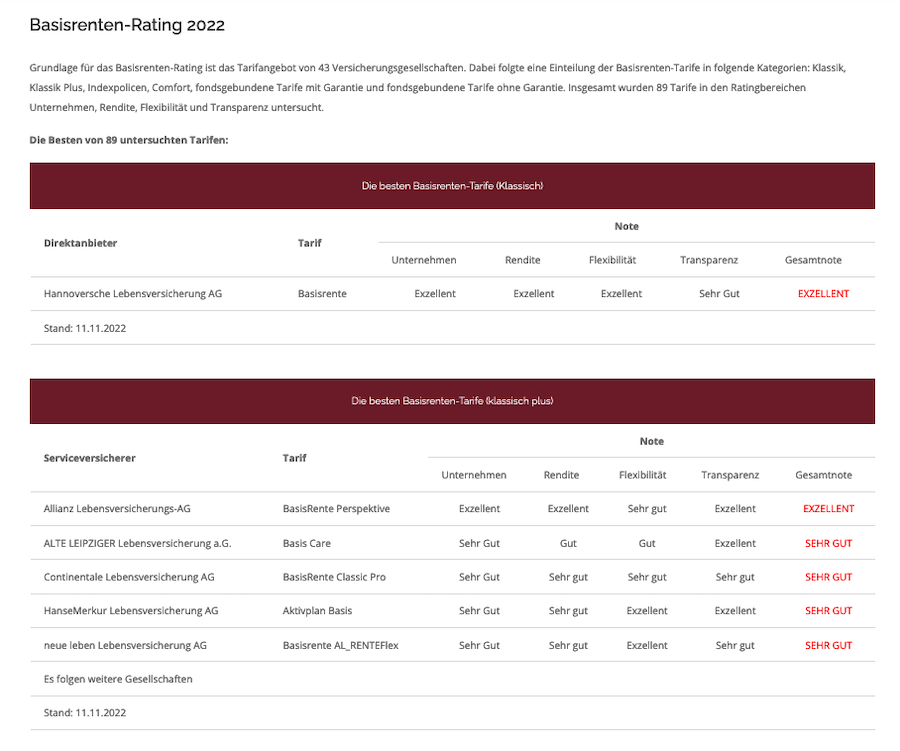Click HanseMerkur's 'Sehr gut' Rendite grade
Screen dimensions: 900x751
[x=568, y=611]
